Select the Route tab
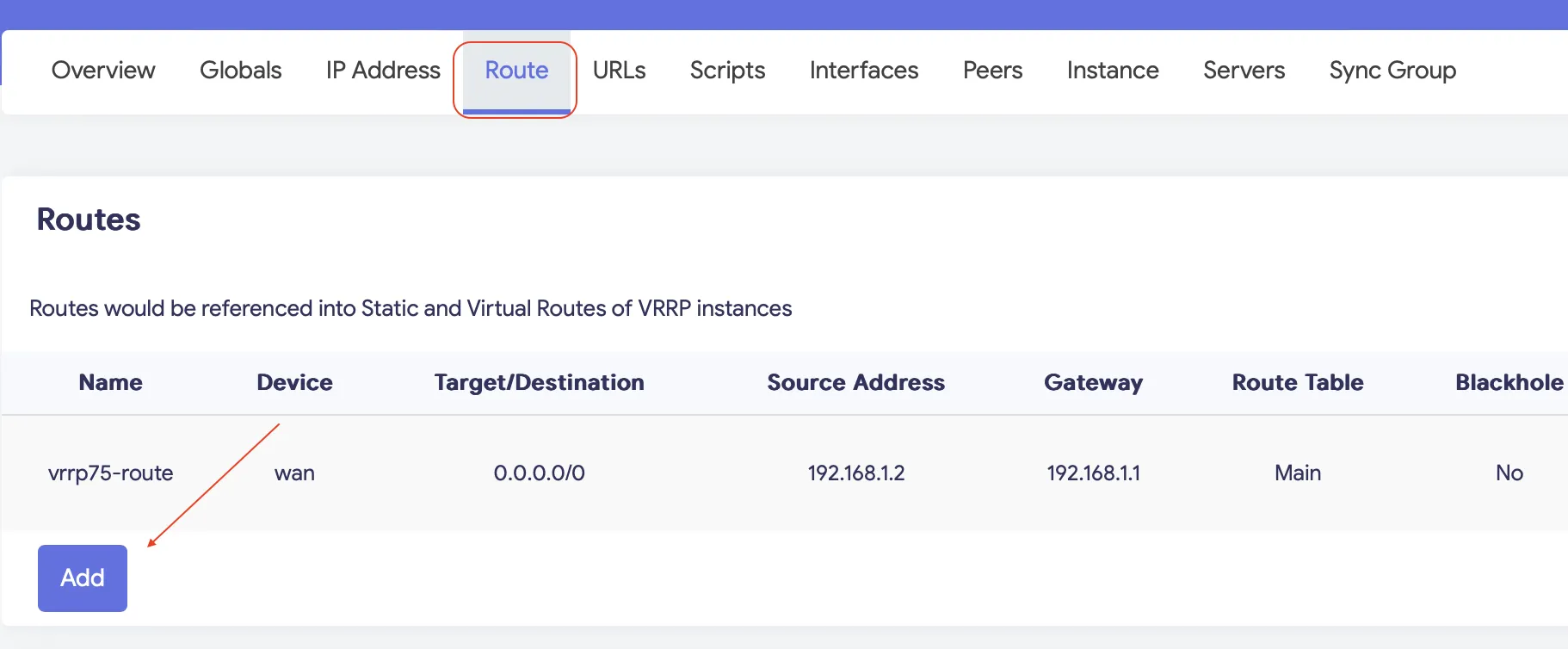Screen dimensions: 1568x649 click(516, 71)
